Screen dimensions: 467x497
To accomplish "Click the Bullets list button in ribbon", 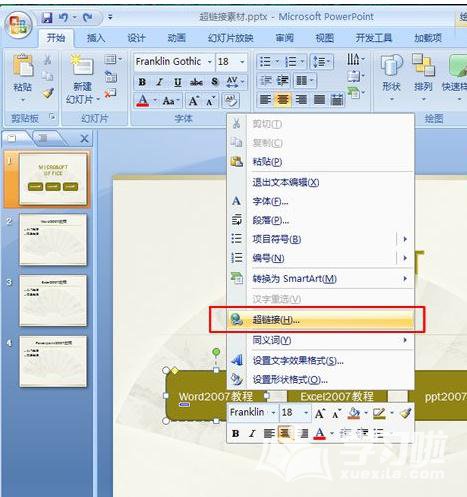I will 265,62.
